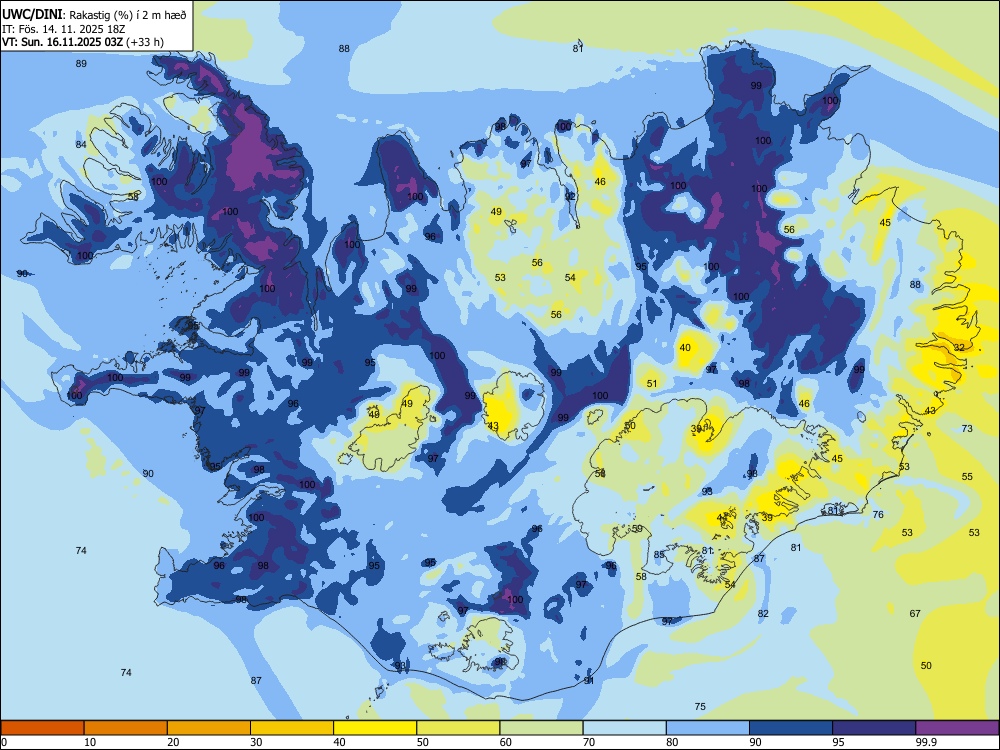Click the map value '51' in the central highlands

(x=652, y=384)
